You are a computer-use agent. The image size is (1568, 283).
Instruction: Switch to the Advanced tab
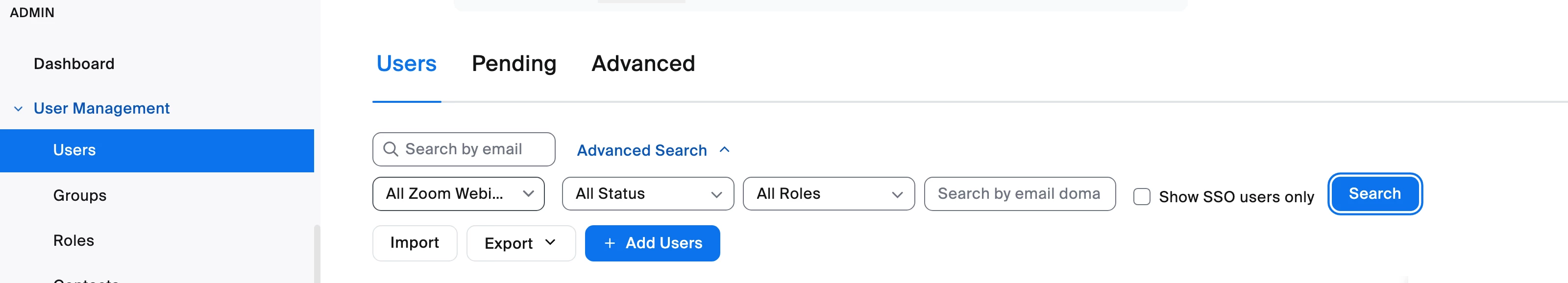click(x=643, y=64)
